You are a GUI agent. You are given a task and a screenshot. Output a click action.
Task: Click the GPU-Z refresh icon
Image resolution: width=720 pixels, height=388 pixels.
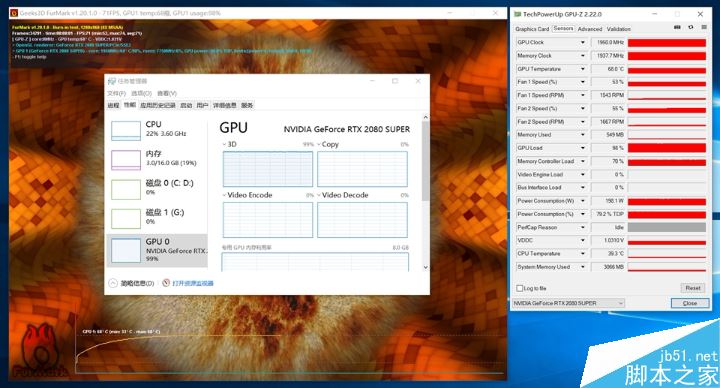(x=690, y=27)
